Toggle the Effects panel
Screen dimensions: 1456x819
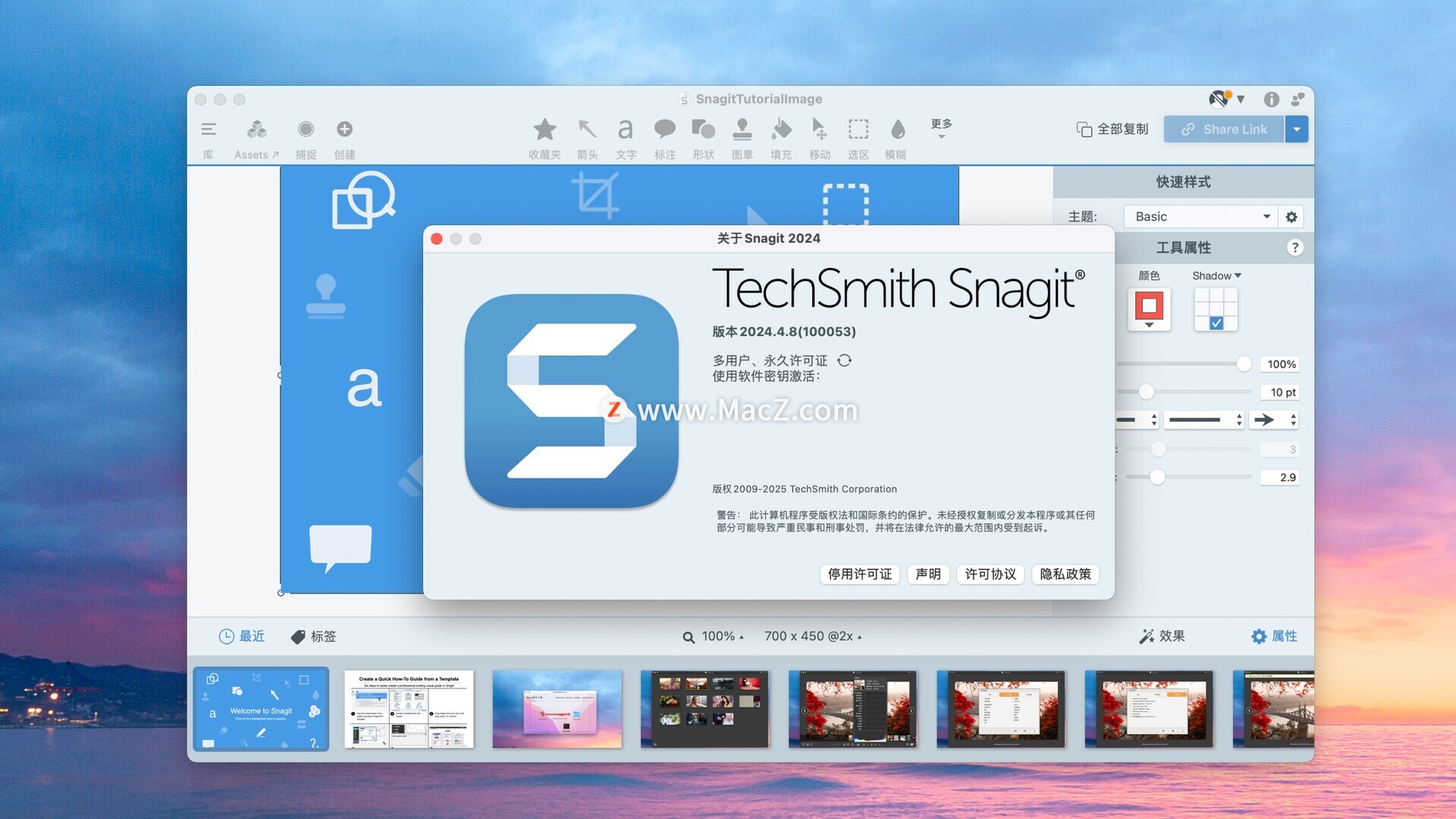1162,636
